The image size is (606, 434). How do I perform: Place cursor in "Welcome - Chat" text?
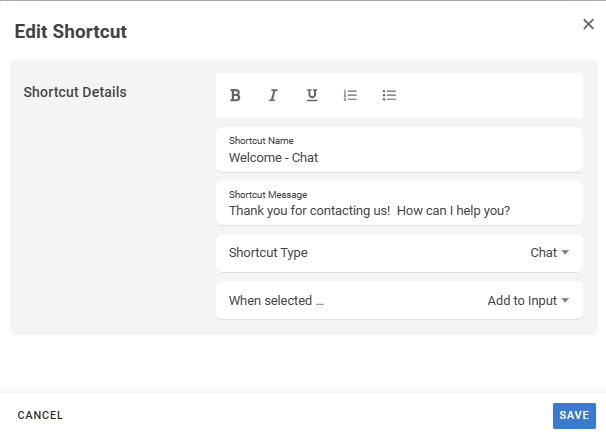pos(273,157)
